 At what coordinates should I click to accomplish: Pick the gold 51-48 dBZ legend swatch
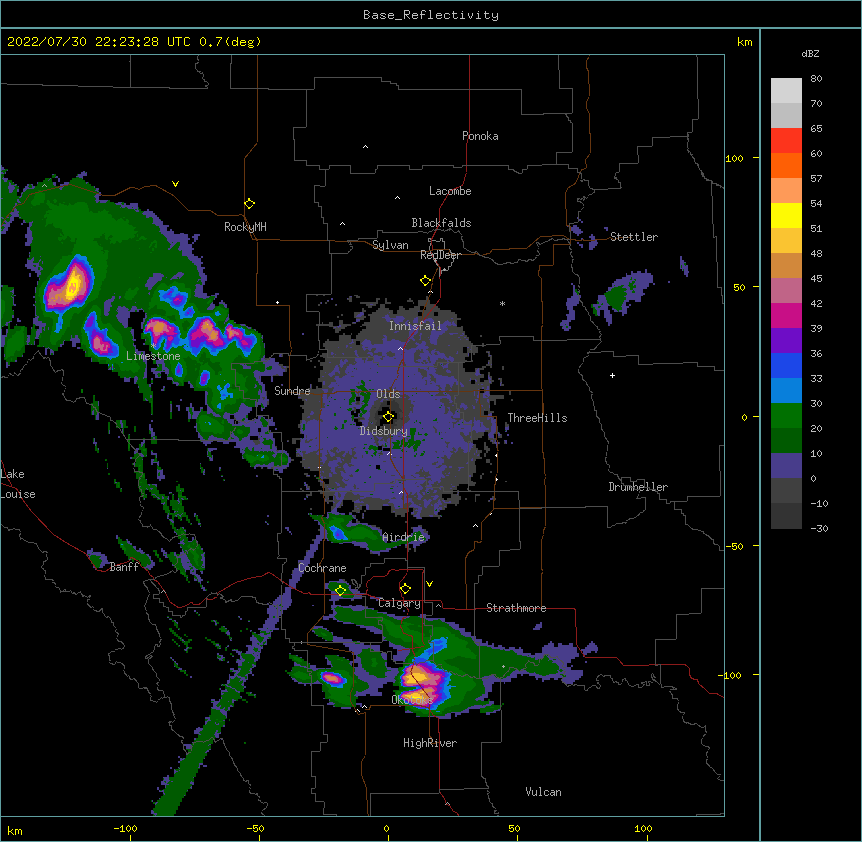pos(786,241)
